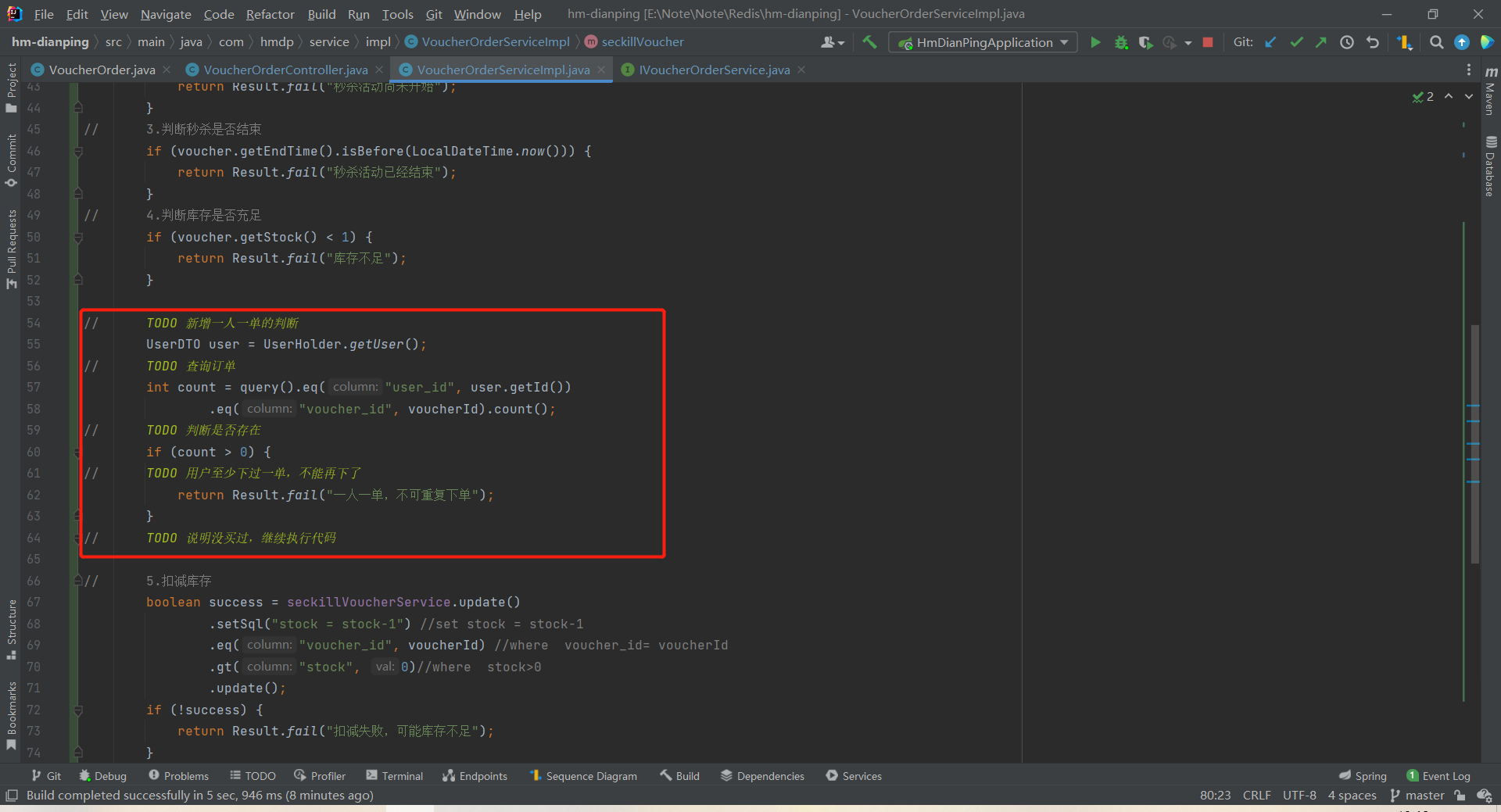The width and height of the screenshot is (1501, 812).
Task: Click the CRLF line separator status item
Action: (1256, 795)
